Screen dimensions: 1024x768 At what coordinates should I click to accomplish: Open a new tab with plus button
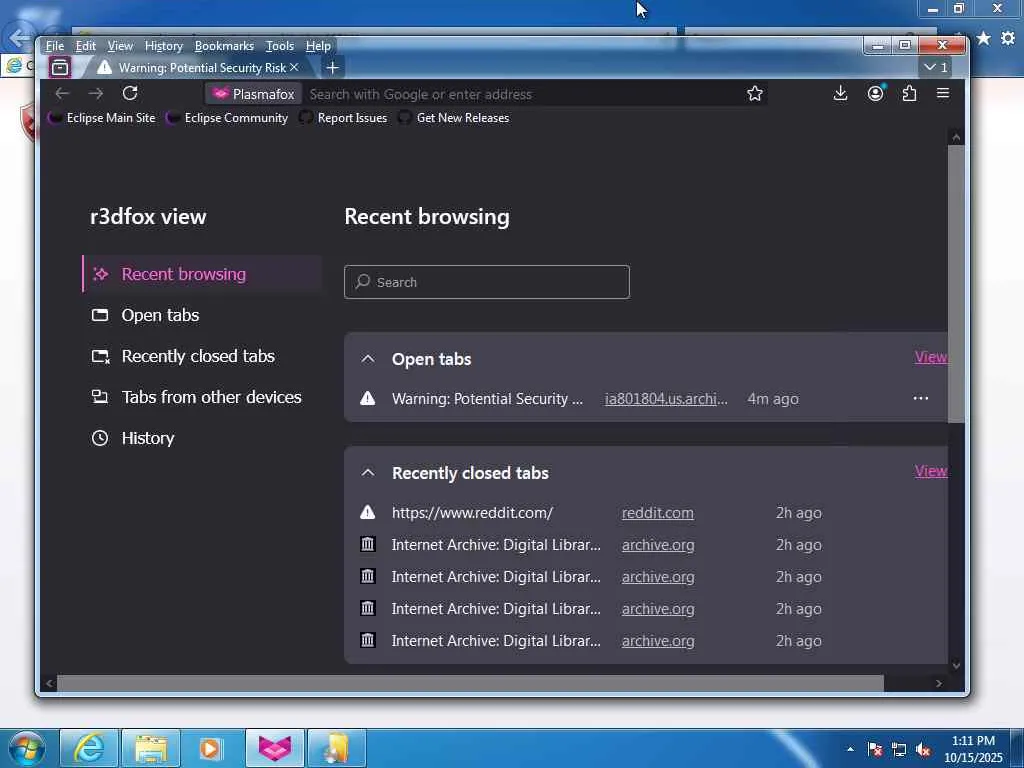click(332, 67)
